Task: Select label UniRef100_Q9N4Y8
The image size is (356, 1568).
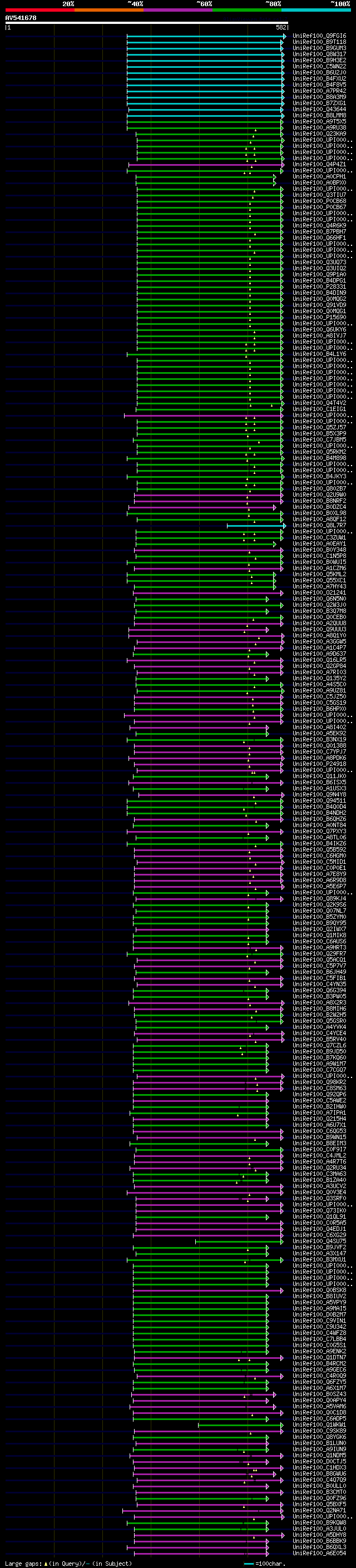Action: [319, 794]
